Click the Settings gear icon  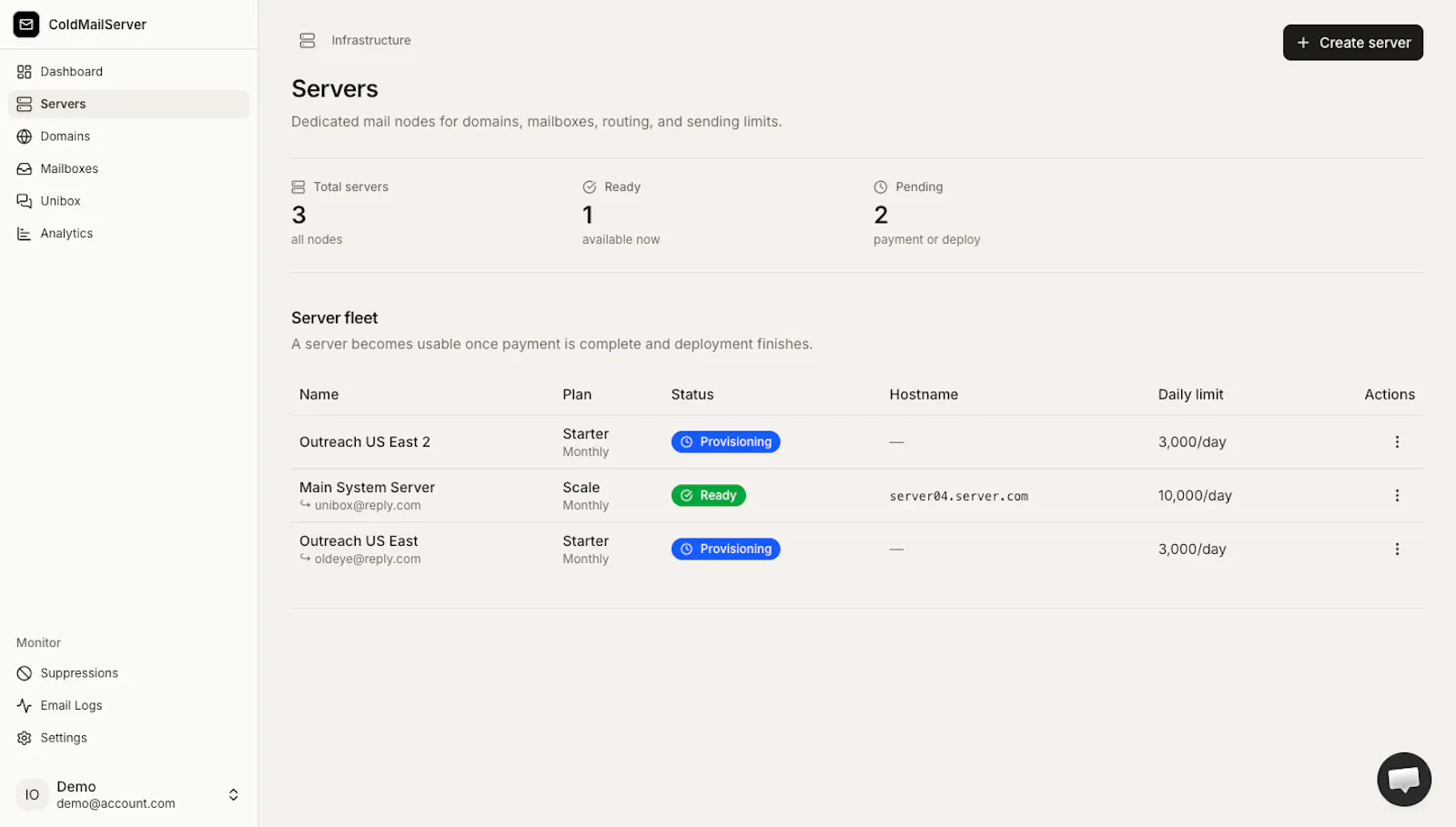tap(25, 738)
